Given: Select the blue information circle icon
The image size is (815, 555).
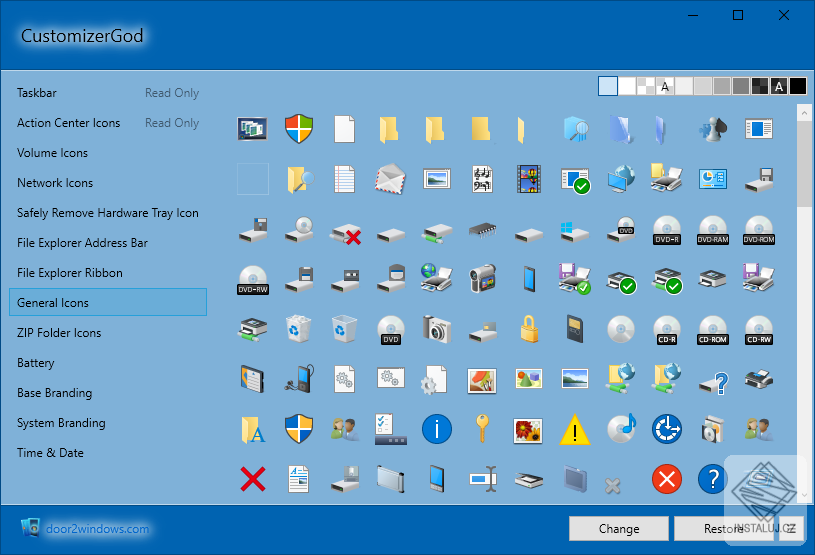Looking at the screenshot, I should [x=437, y=429].
